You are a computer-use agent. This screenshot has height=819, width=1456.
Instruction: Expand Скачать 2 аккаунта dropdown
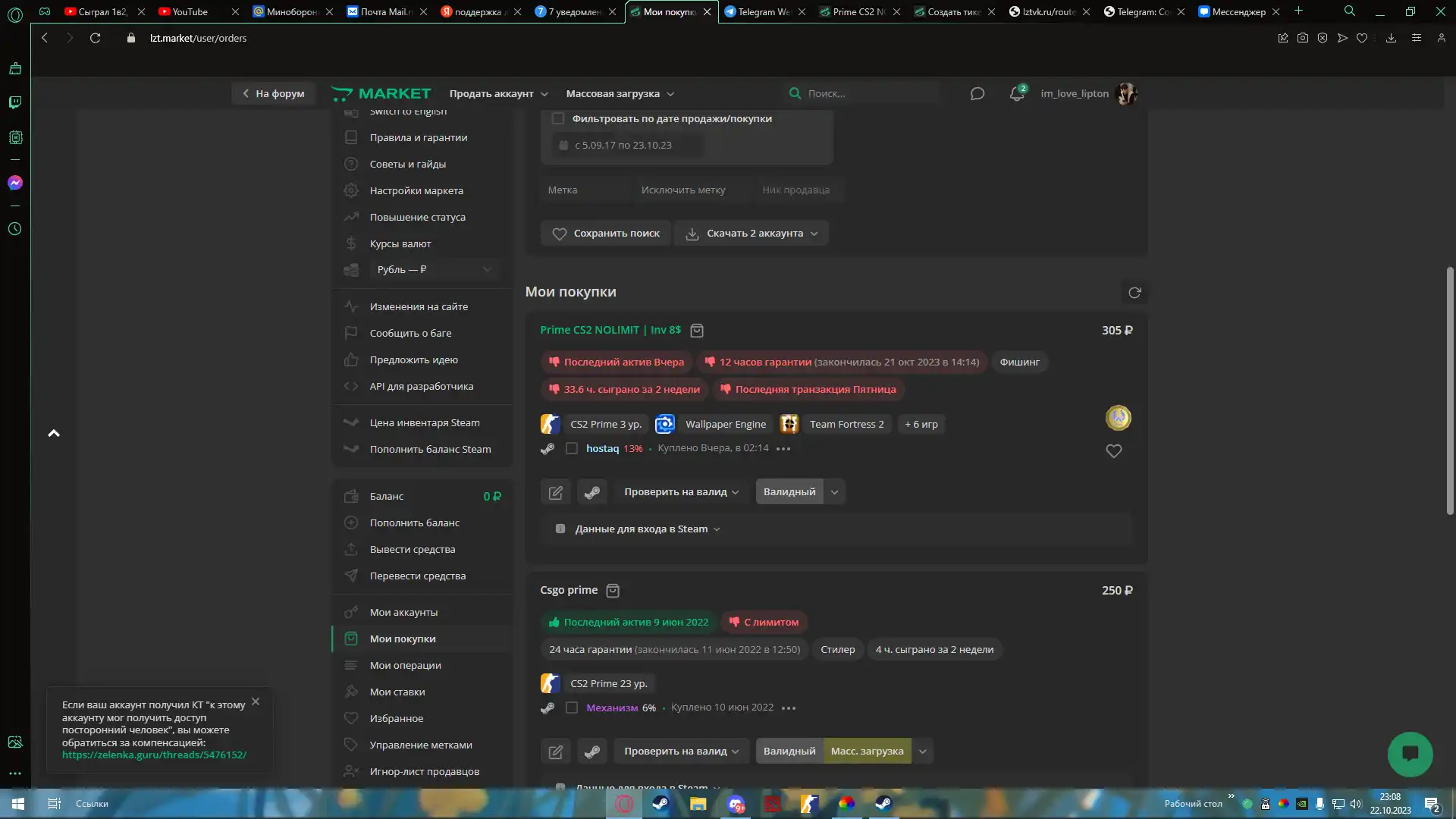pyautogui.click(x=752, y=234)
